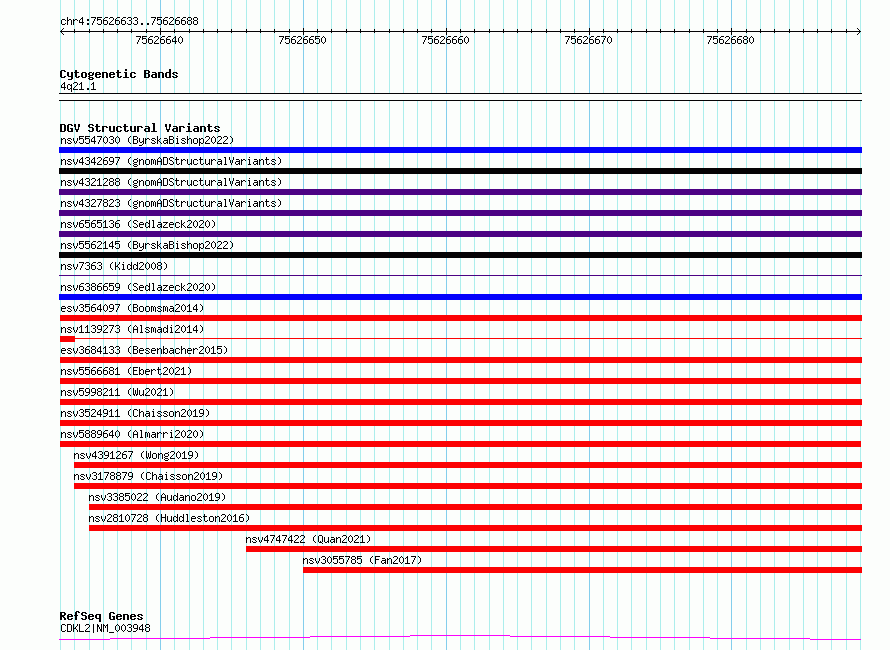Select the blue bar under nsv5547030
Image resolution: width=890 pixels, height=650 pixels.
click(460, 150)
